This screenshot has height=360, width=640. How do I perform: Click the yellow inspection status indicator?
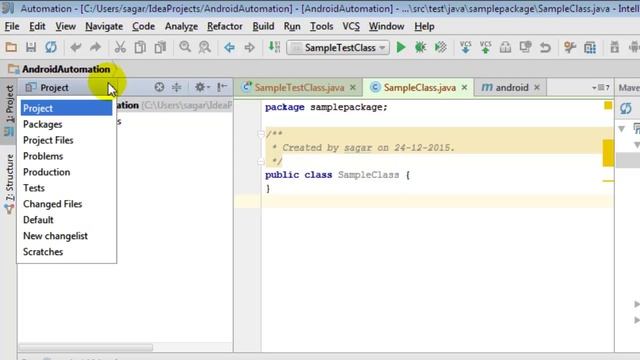tap(608, 105)
